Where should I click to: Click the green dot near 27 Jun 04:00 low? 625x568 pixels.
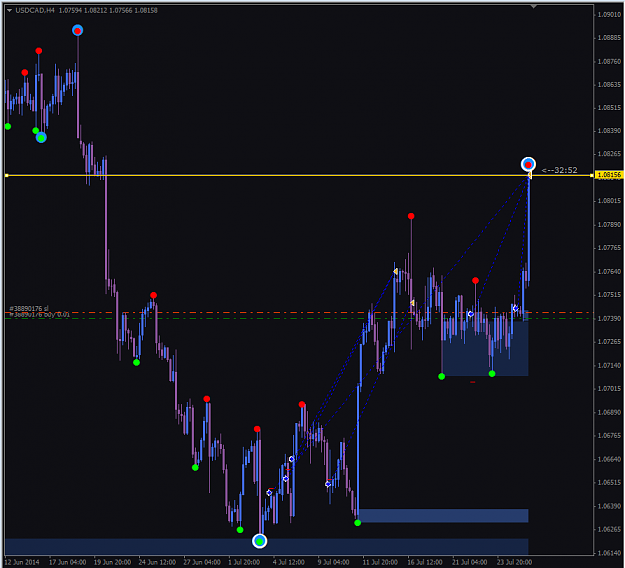pyautogui.click(x=195, y=468)
